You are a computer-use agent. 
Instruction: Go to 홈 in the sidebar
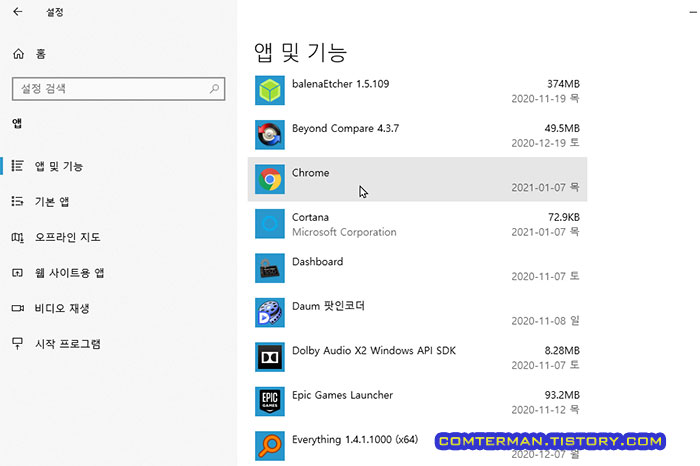41,54
